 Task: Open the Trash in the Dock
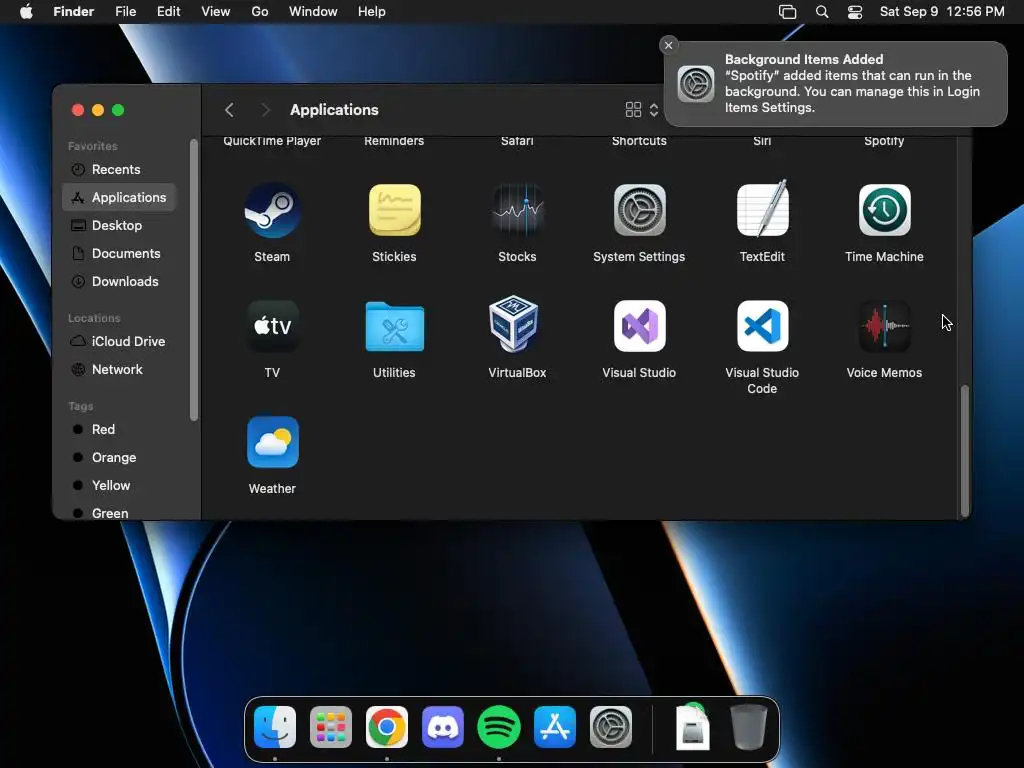pyautogui.click(x=748, y=727)
